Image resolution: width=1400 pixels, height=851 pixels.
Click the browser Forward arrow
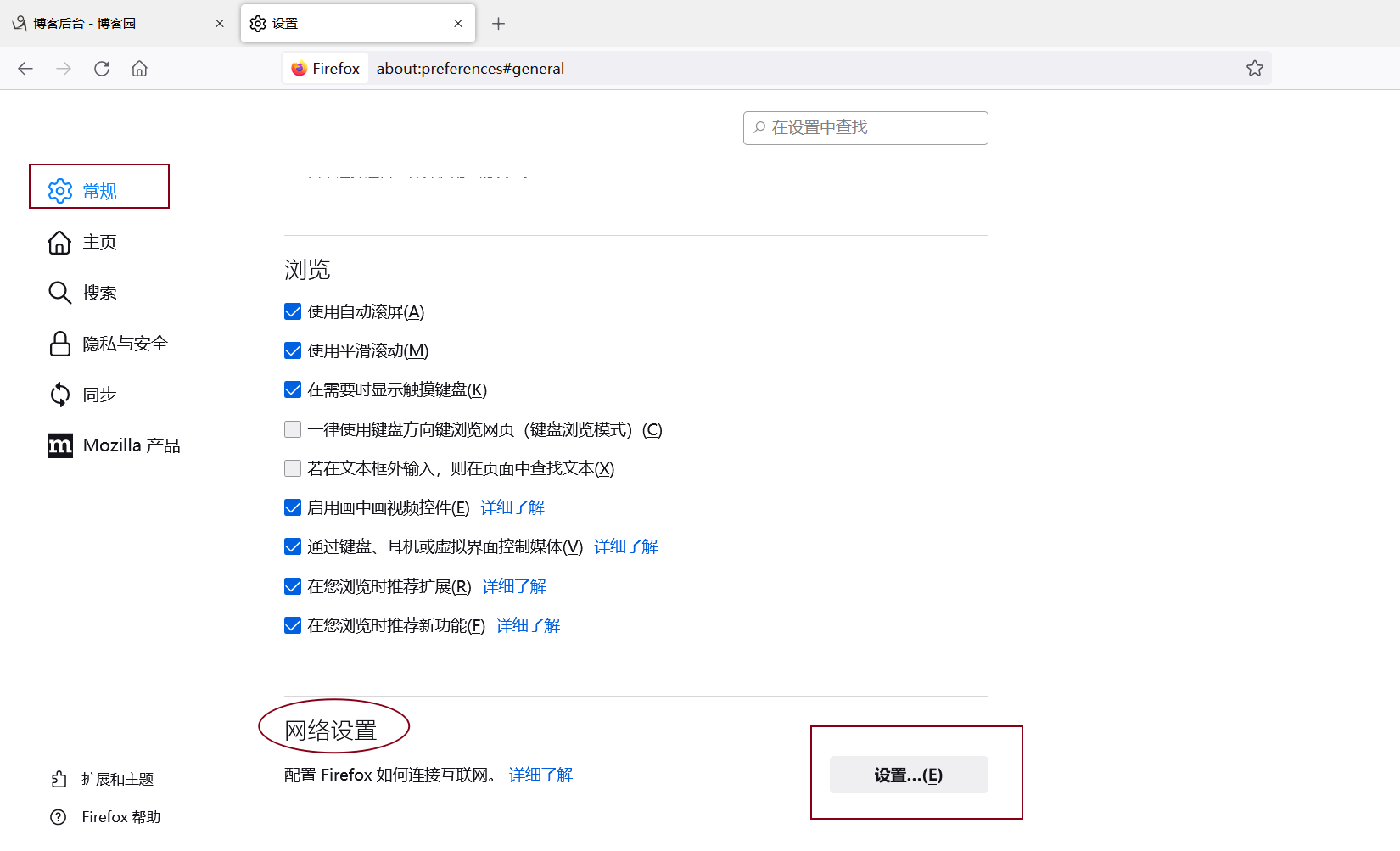coord(64,69)
